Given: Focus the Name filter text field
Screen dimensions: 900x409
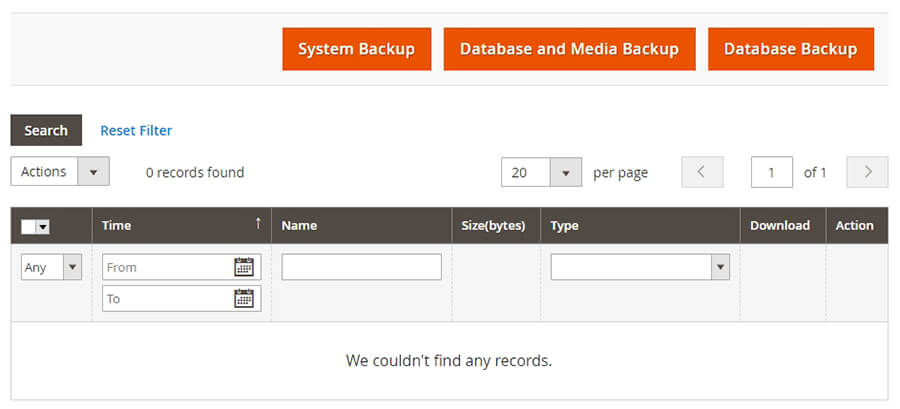Looking at the screenshot, I should click(x=361, y=267).
